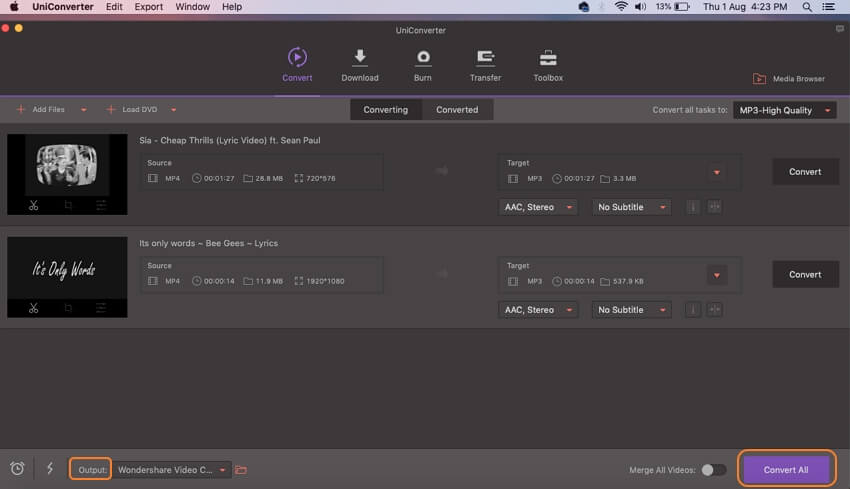This screenshot has height=489, width=850.
Task: Open the Help menu
Action: pos(232,7)
